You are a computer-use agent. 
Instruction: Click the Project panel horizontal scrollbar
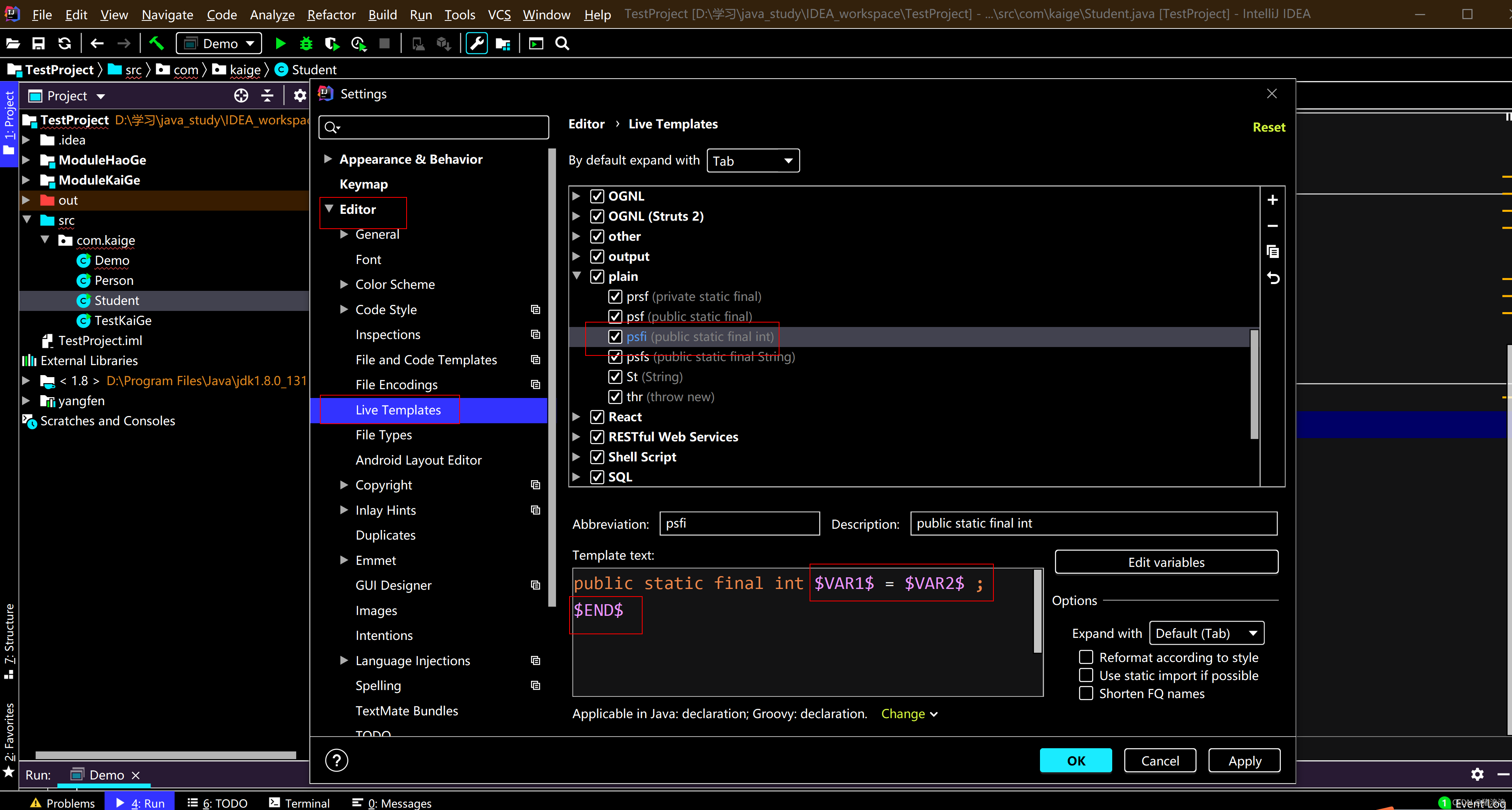click(165, 755)
